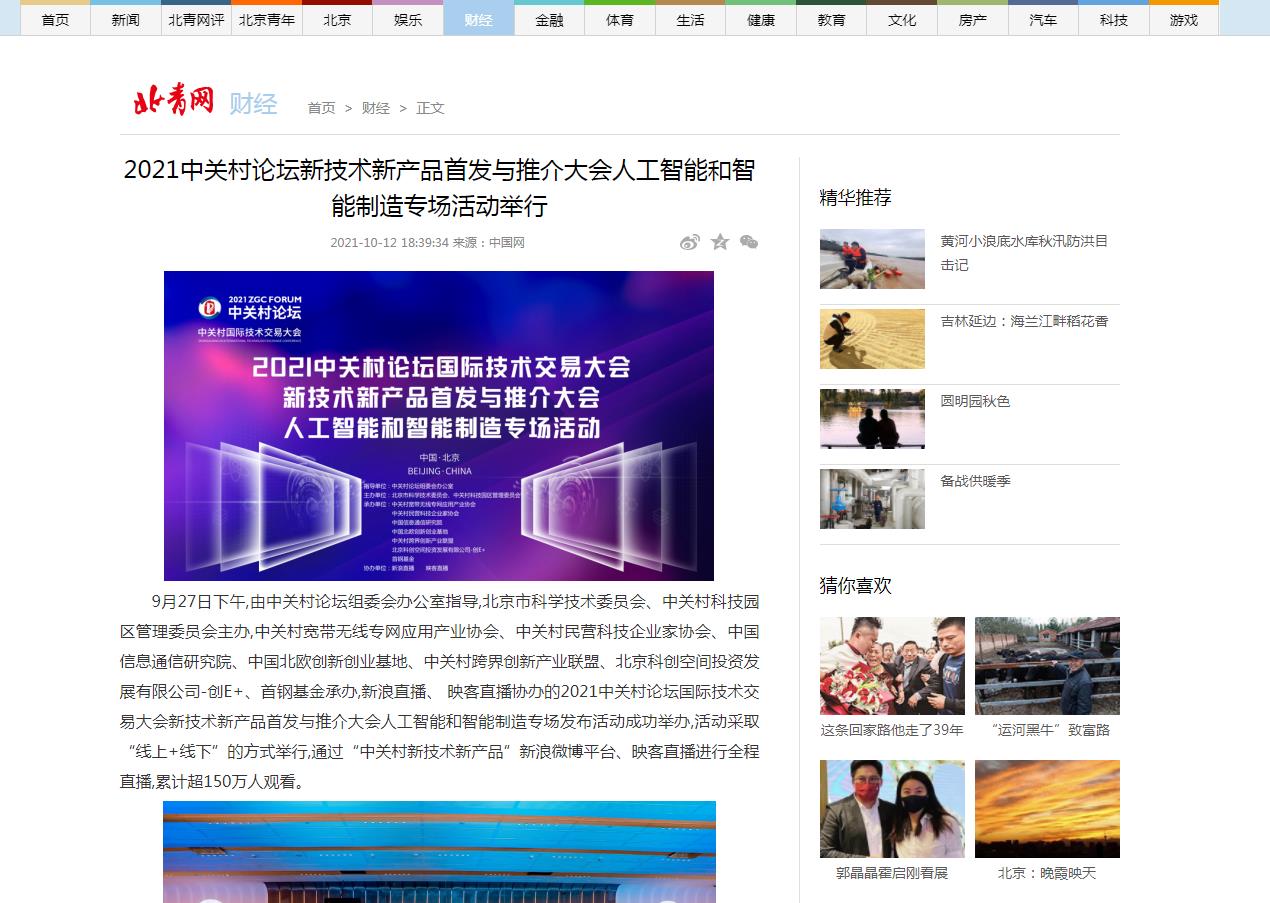This screenshot has height=903, width=1270.
Task: Click the sunset clouds photo
Action: click(1047, 809)
